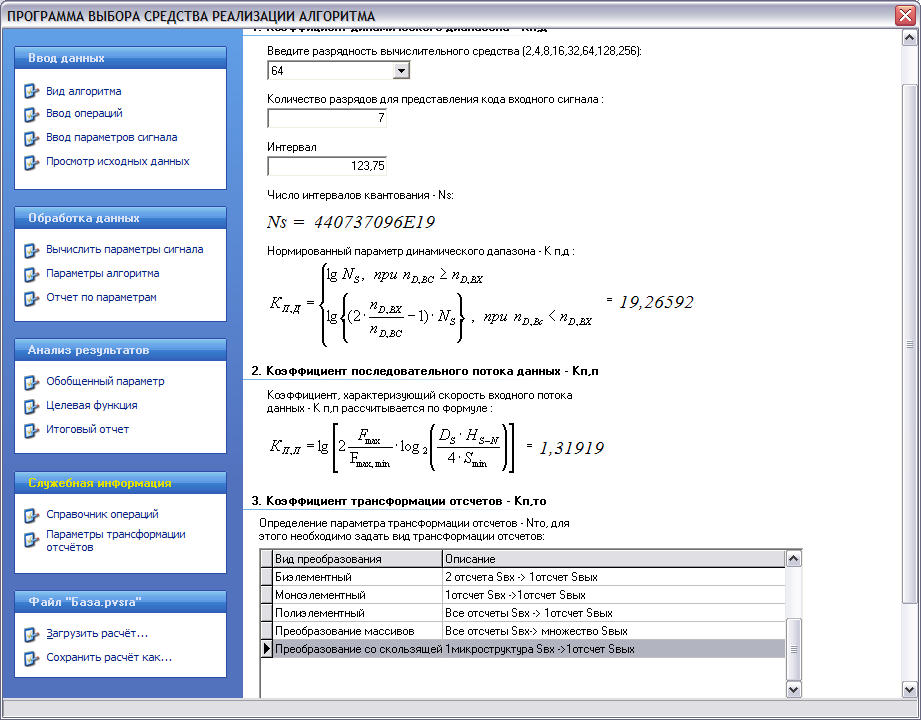Collapse the Обработка данных panel header
The image size is (921, 720).
pos(120,217)
